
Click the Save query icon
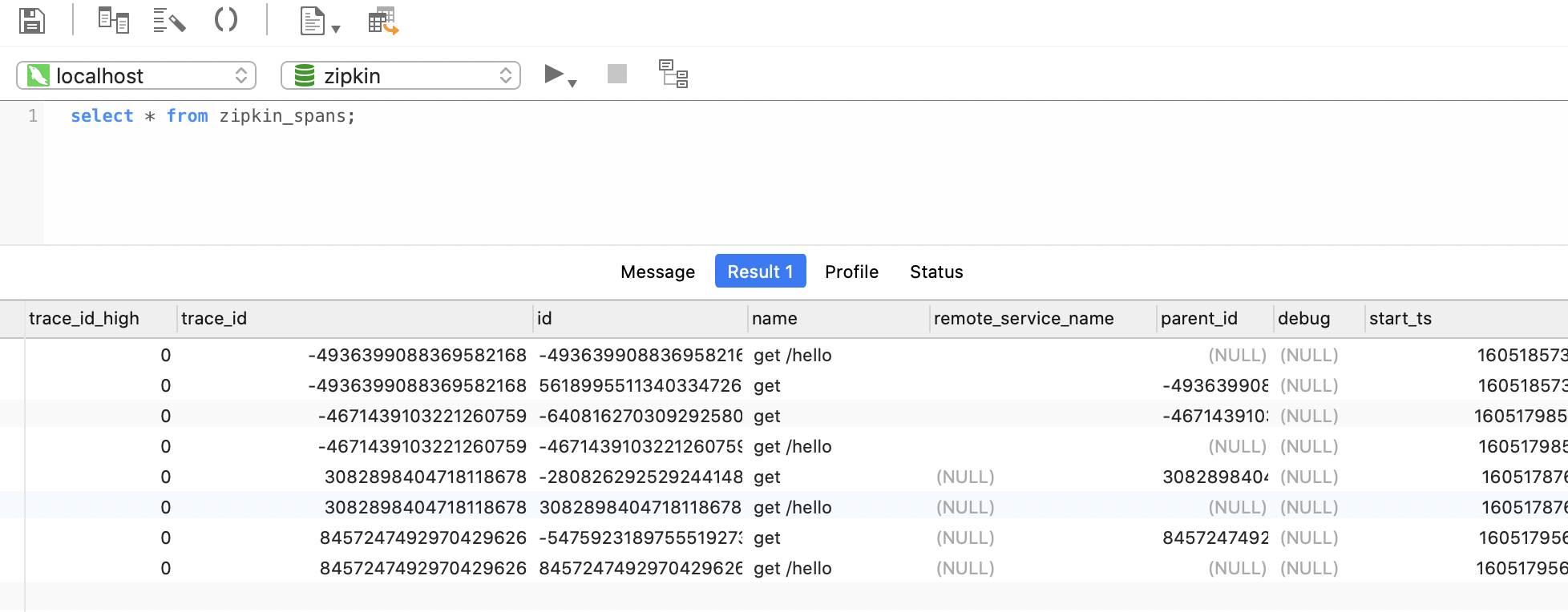(x=31, y=20)
